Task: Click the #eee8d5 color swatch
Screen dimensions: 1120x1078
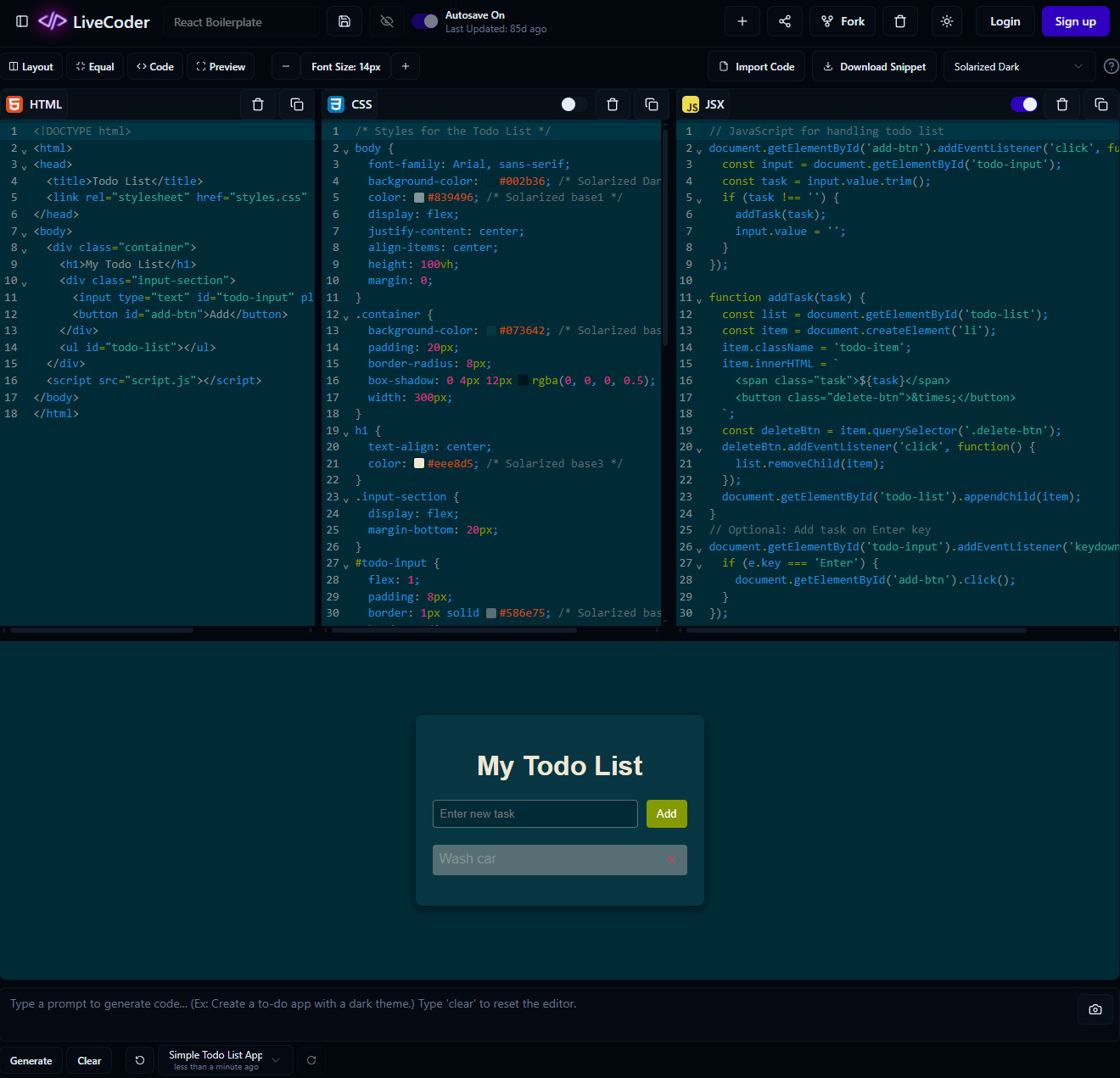Action: click(419, 463)
